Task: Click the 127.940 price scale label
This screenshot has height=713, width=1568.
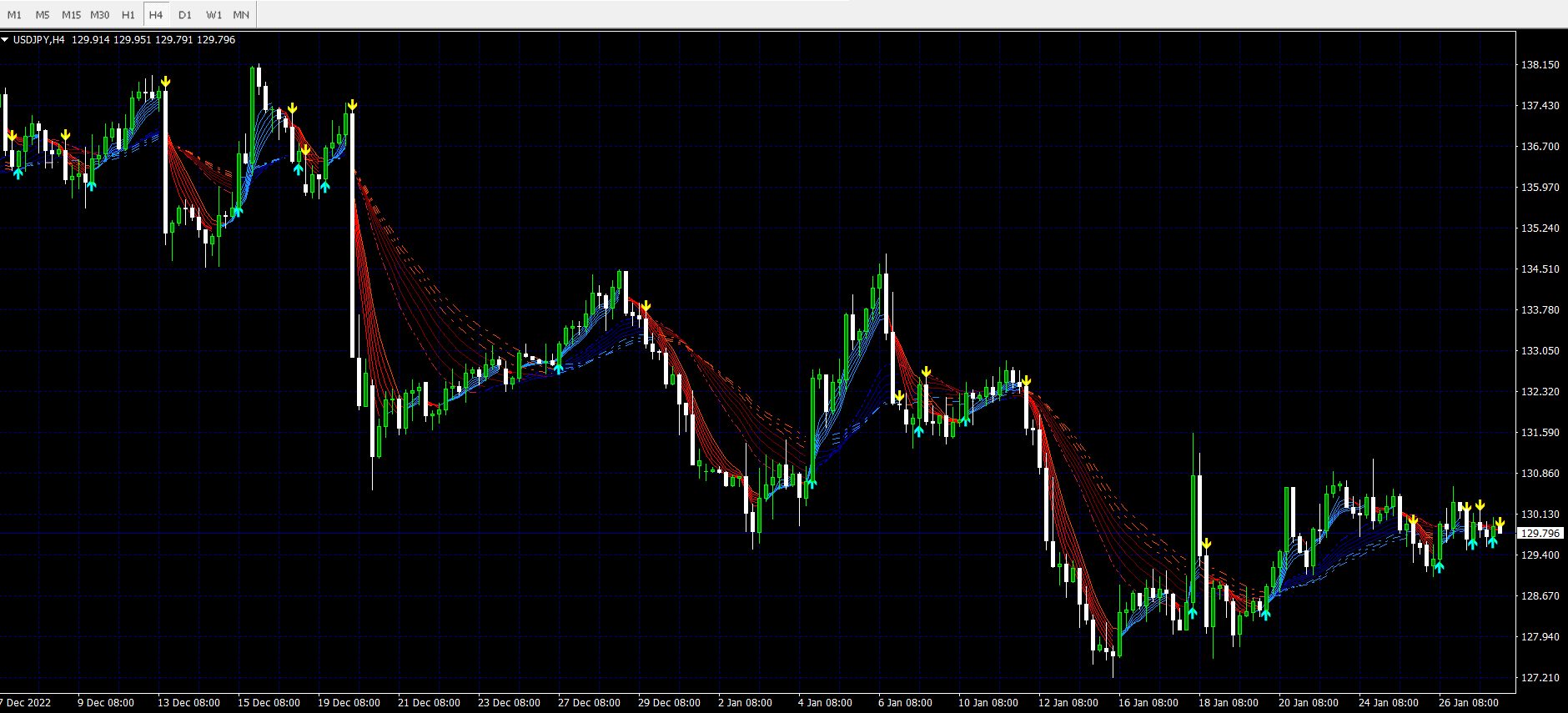Action: click(1540, 636)
